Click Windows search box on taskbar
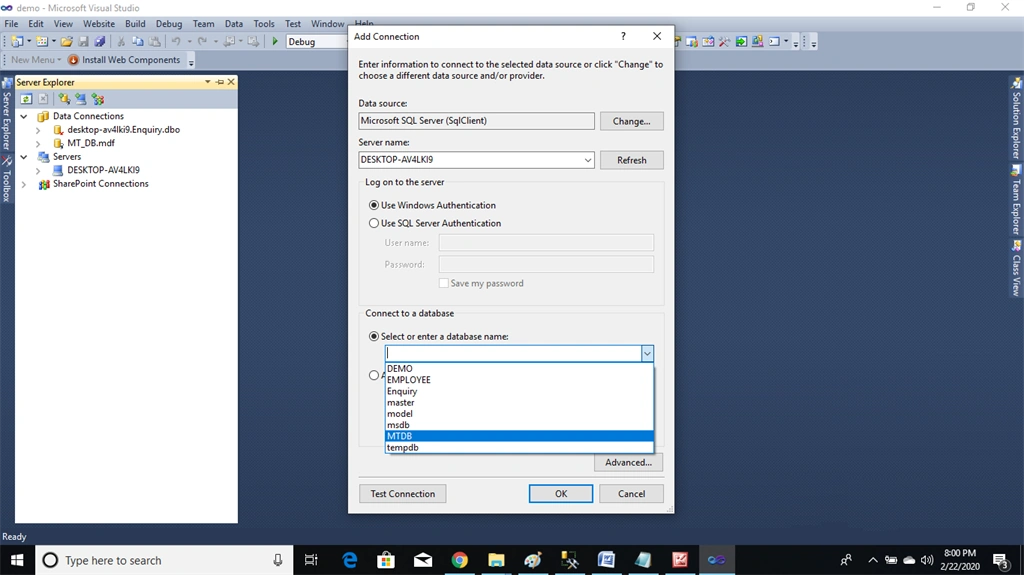The image size is (1024, 575). [x=163, y=560]
